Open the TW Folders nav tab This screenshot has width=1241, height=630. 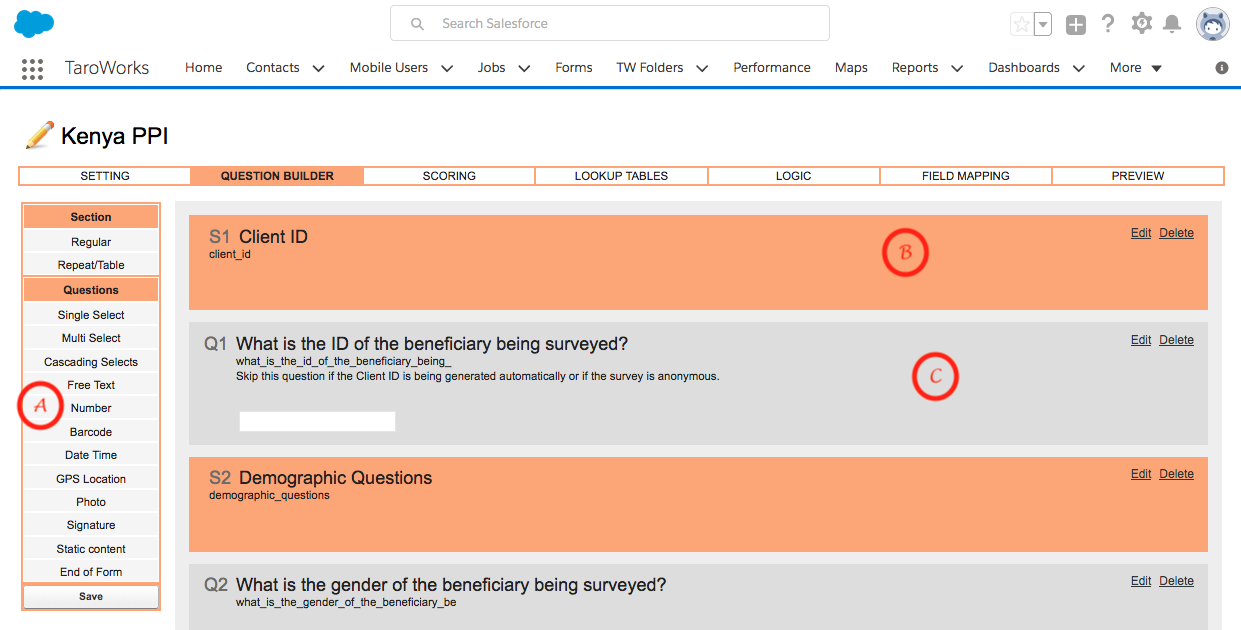pos(650,68)
